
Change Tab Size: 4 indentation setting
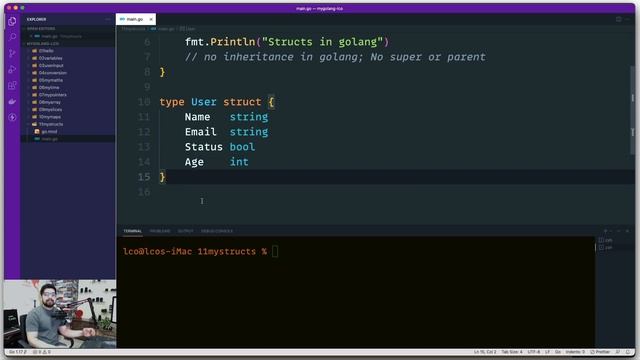(x=512, y=352)
